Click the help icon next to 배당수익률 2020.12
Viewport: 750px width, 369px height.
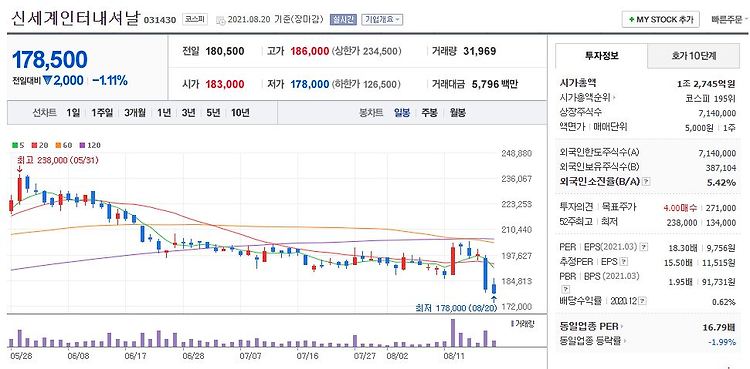[643, 302]
